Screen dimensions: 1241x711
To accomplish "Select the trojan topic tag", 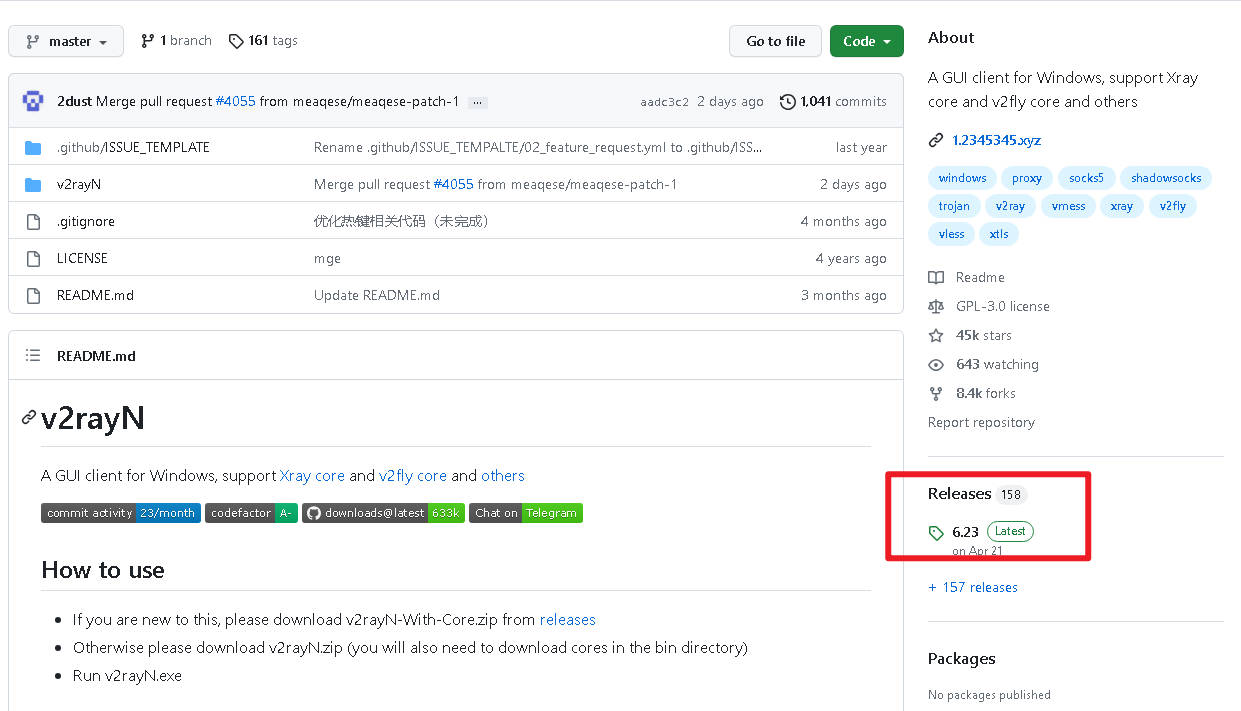I will click(x=954, y=206).
